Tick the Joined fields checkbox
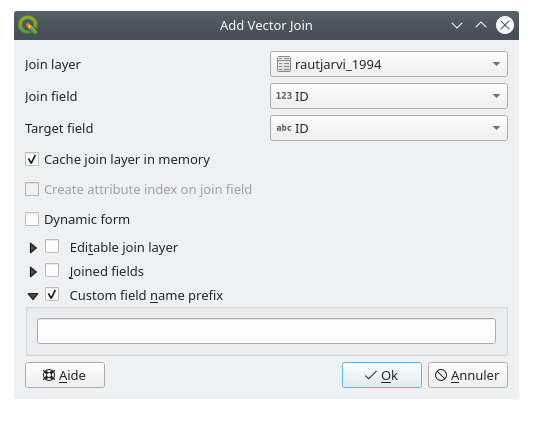 [x=52, y=270]
